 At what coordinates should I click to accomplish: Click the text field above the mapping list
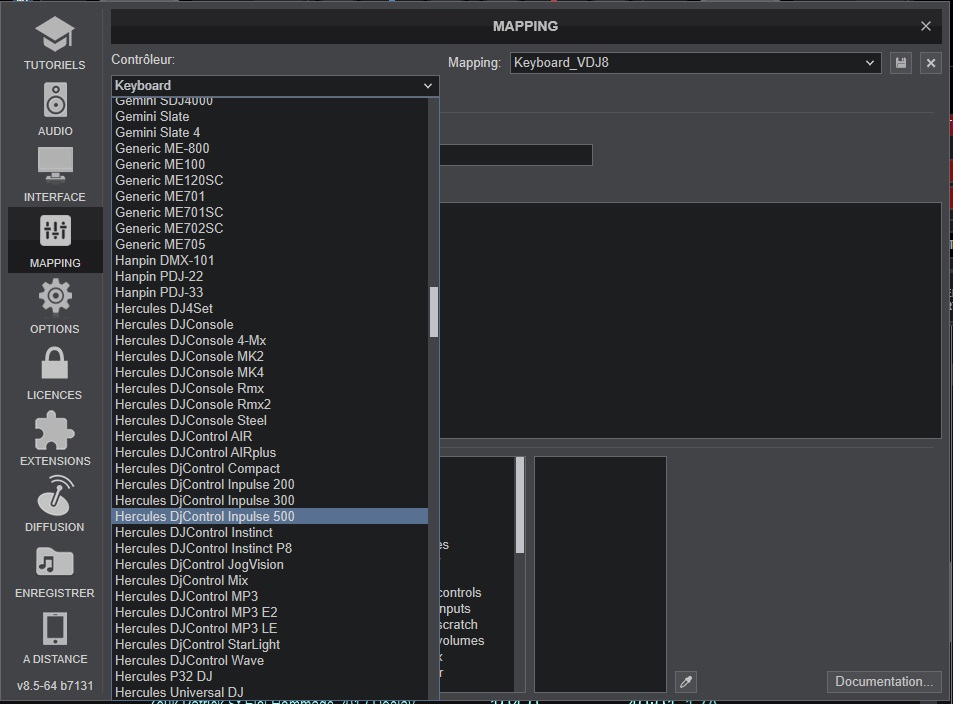[x=516, y=155]
